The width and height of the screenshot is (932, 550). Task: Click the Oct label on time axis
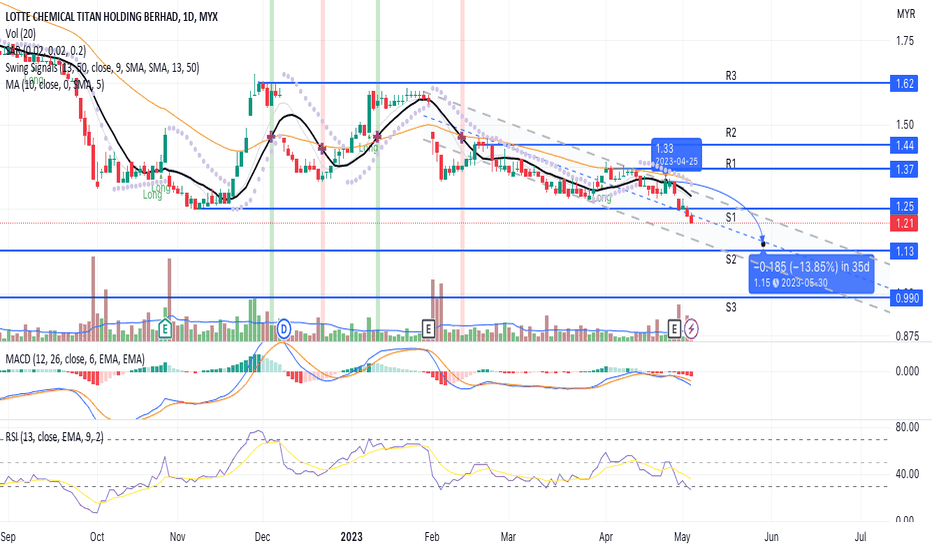tap(97, 536)
